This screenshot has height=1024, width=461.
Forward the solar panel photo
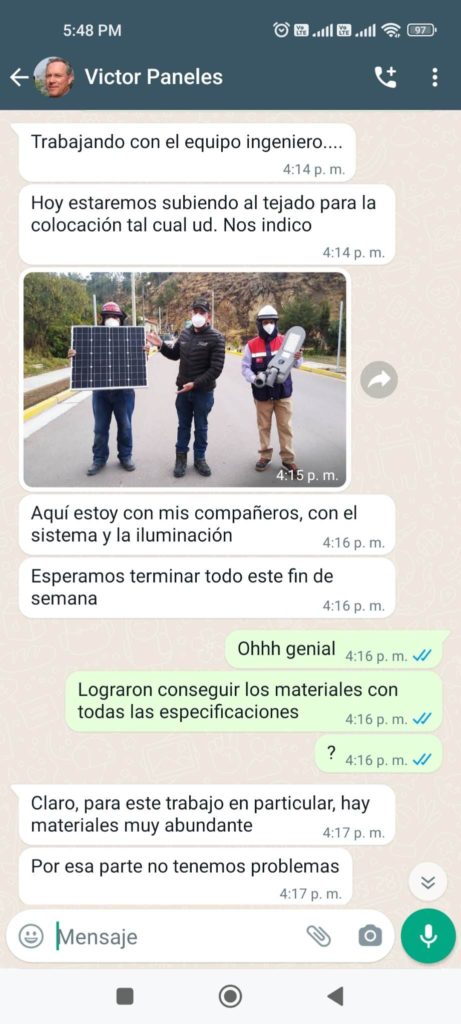click(x=379, y=379)
